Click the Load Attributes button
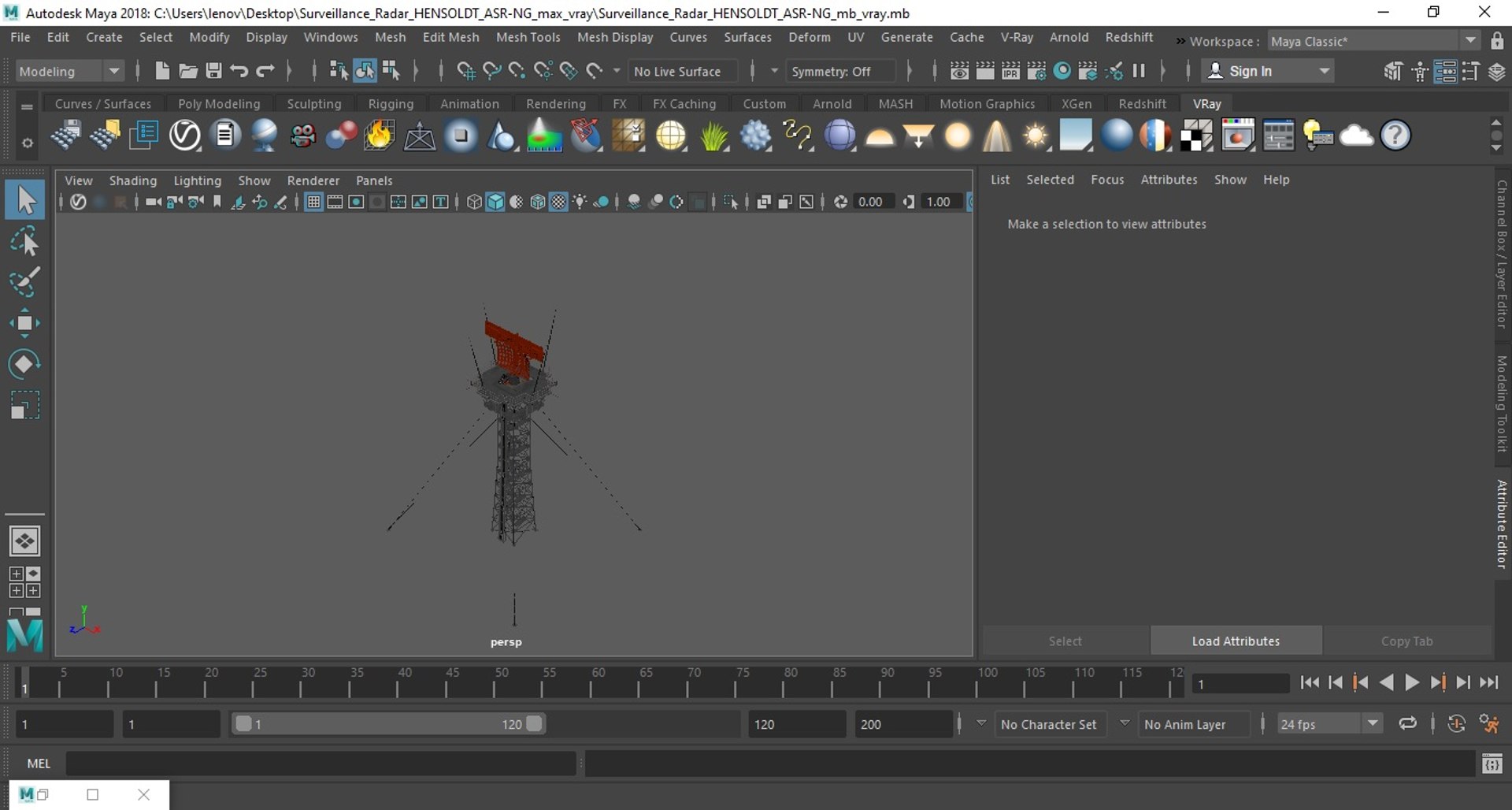Screen dimensions: 1512x810 [x=1235, y=641]
